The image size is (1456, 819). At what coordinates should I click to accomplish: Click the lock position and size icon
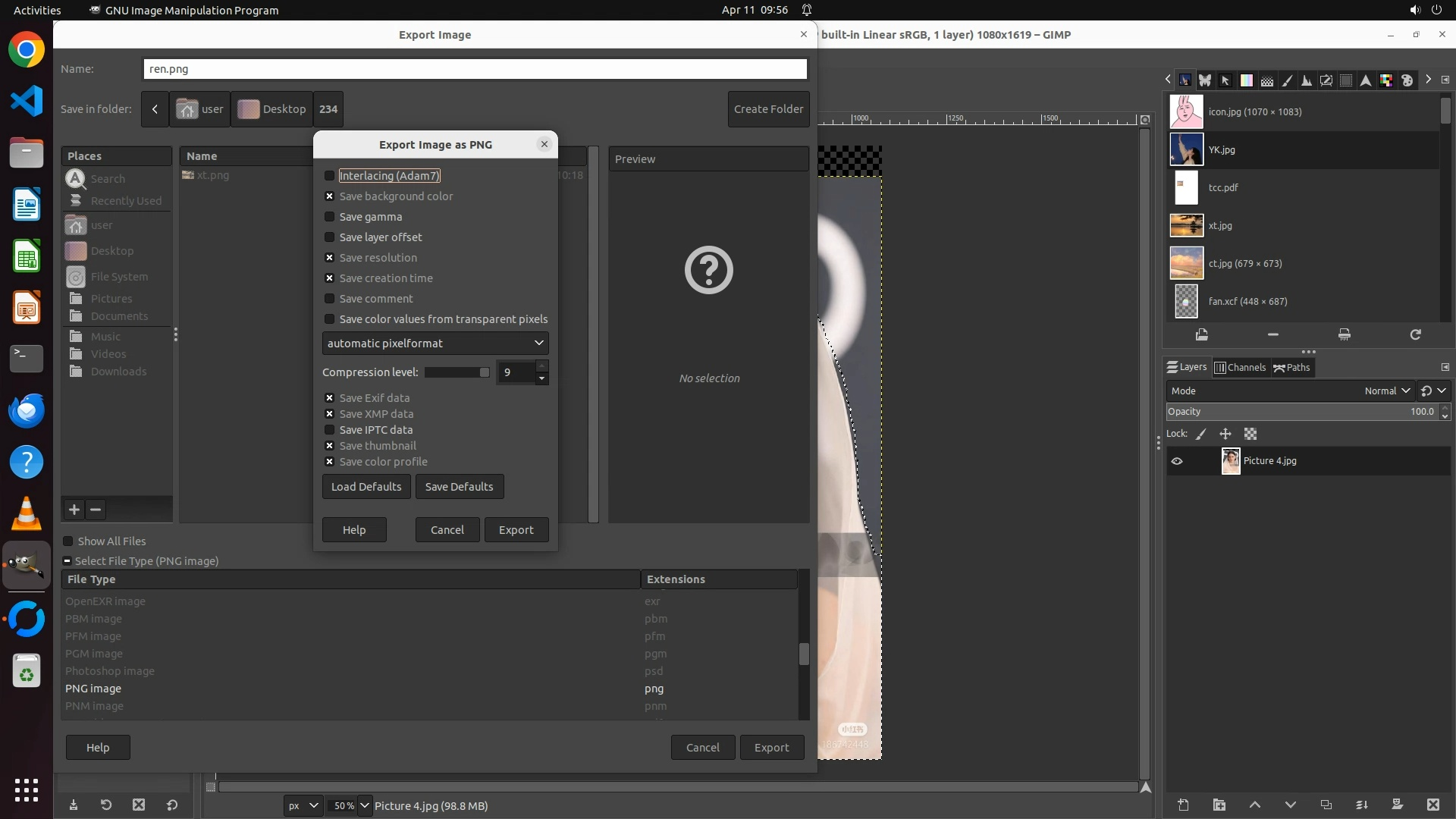[x=1225, y=434]
